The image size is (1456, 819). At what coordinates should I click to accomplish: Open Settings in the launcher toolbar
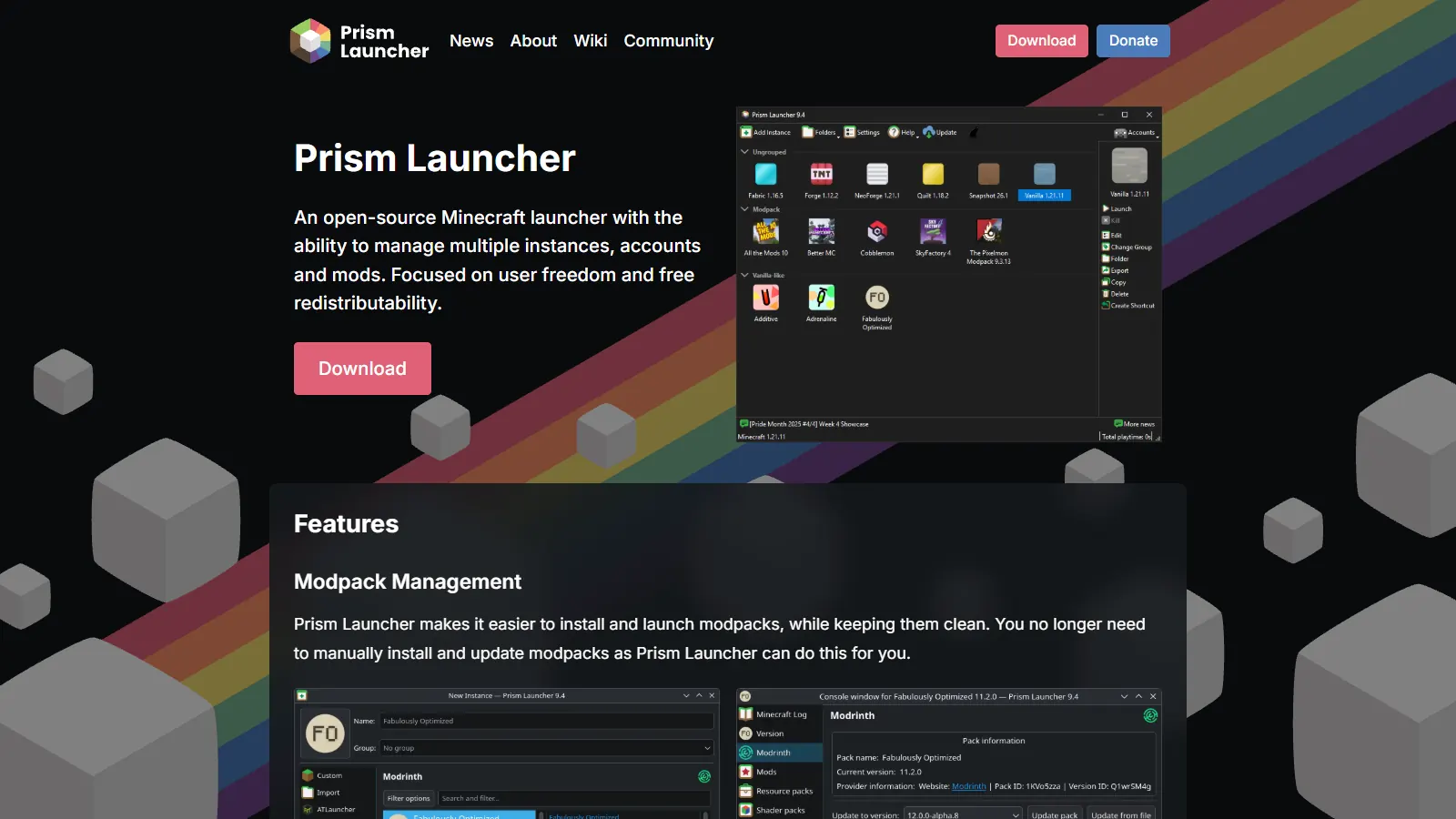(x=862, y=132)
